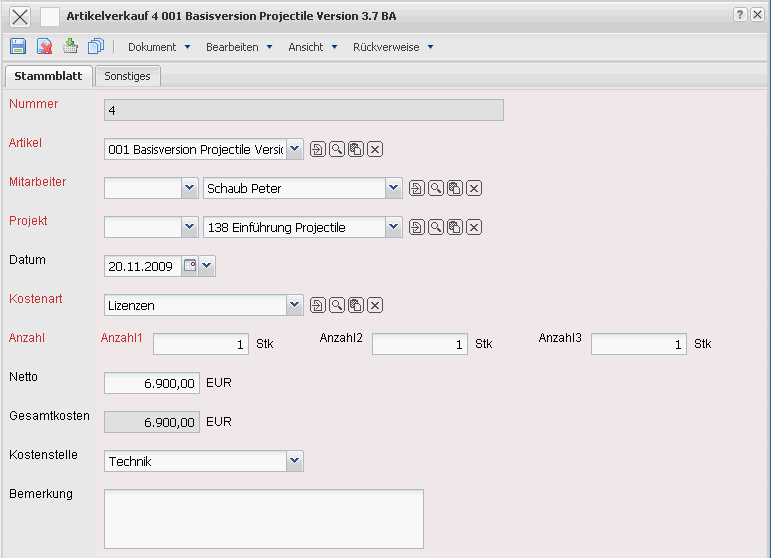Viewport: 771px width, 558px height.
Task: Open the linked Projekt record icon
Action: pos(416,227)
